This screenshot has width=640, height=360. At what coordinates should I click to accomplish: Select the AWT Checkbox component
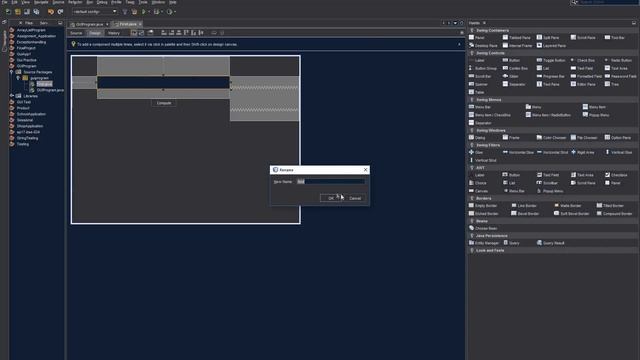tap(616, 175)
